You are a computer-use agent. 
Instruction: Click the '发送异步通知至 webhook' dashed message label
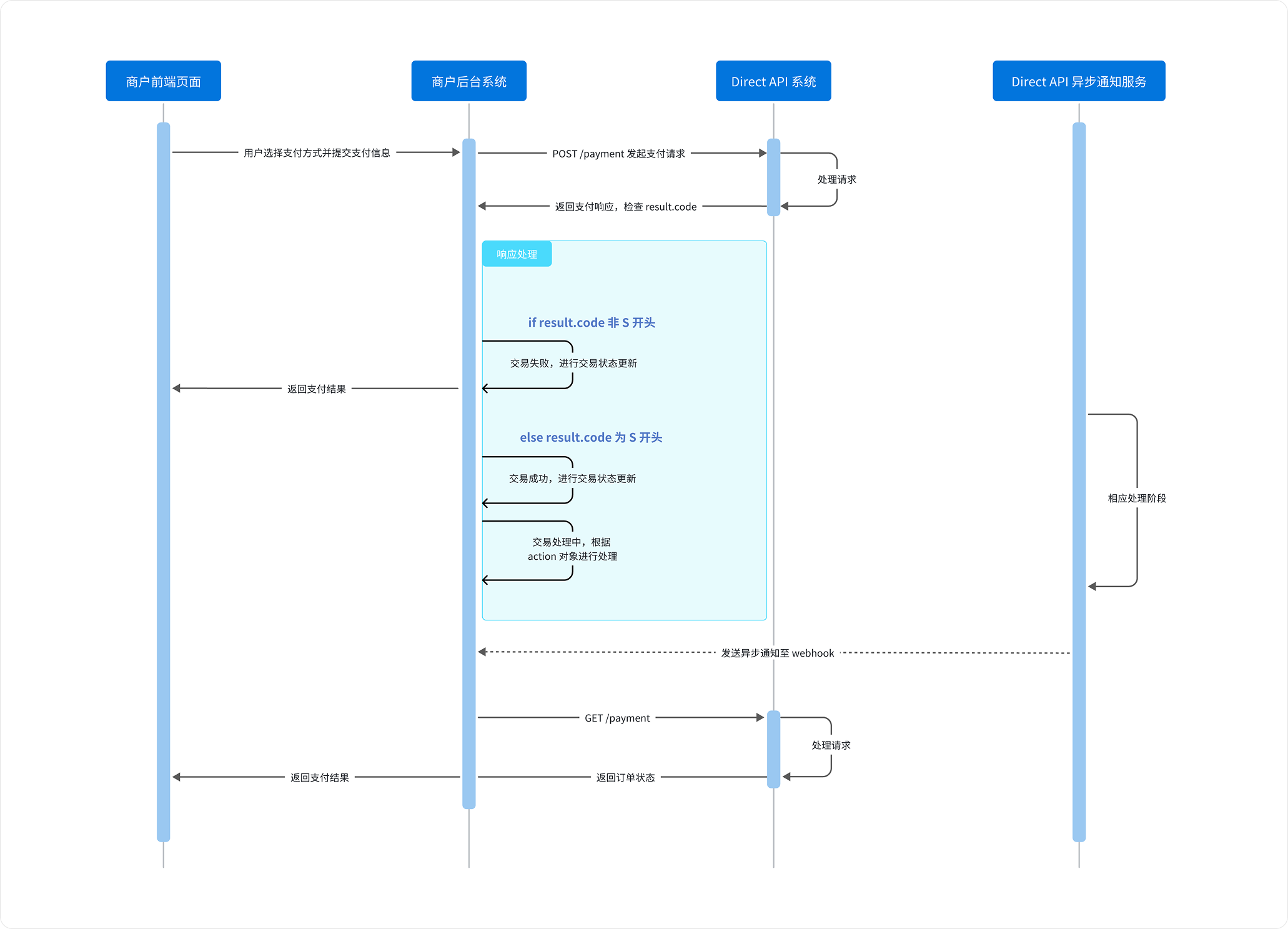[x=777, y=653]
